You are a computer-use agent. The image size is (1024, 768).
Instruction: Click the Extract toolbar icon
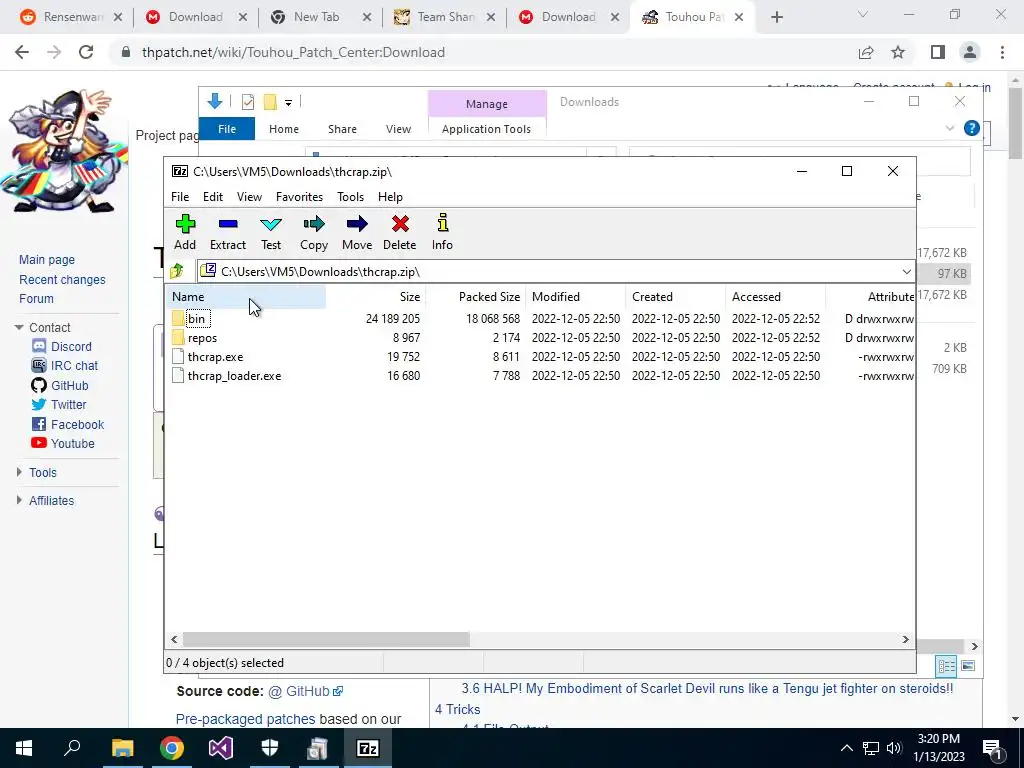(227, 232)
